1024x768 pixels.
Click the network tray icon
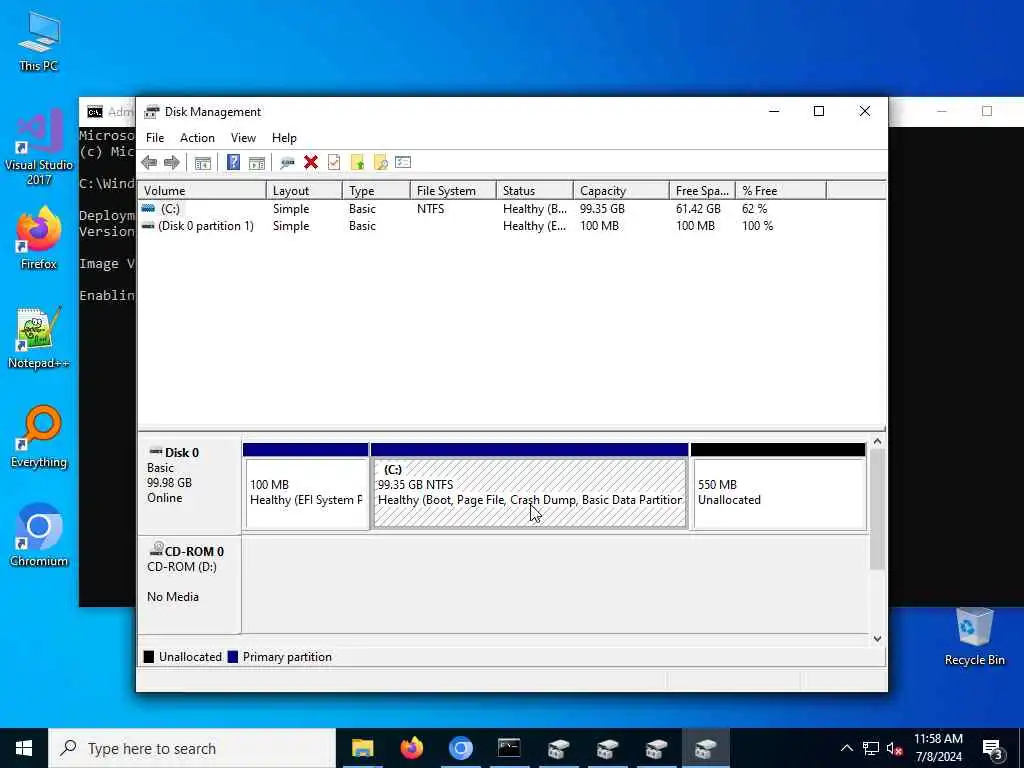(x=871, y=748)
